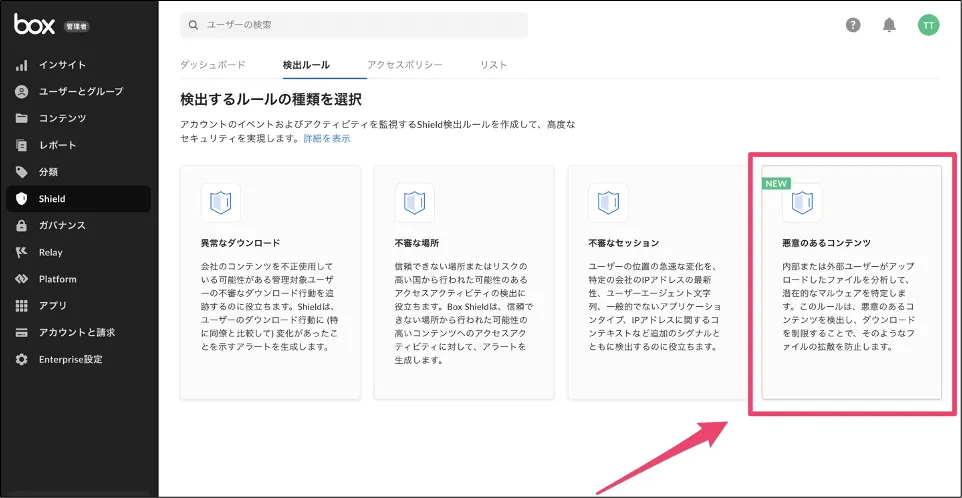Click the 詳細を表示 link
Viewport: 962px width, 498px height.
(327, 138)
